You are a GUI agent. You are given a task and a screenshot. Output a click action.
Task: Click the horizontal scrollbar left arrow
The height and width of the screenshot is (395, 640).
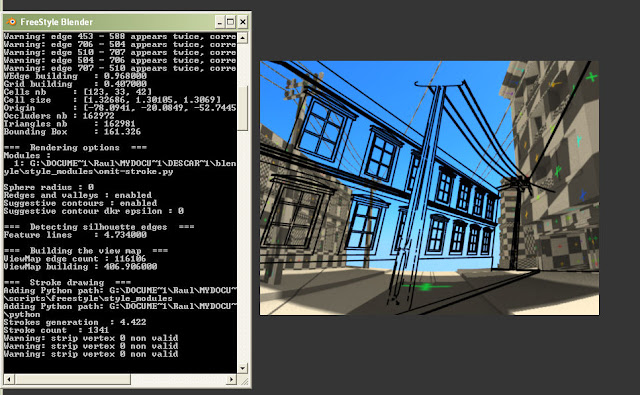(x=9, y=379)
